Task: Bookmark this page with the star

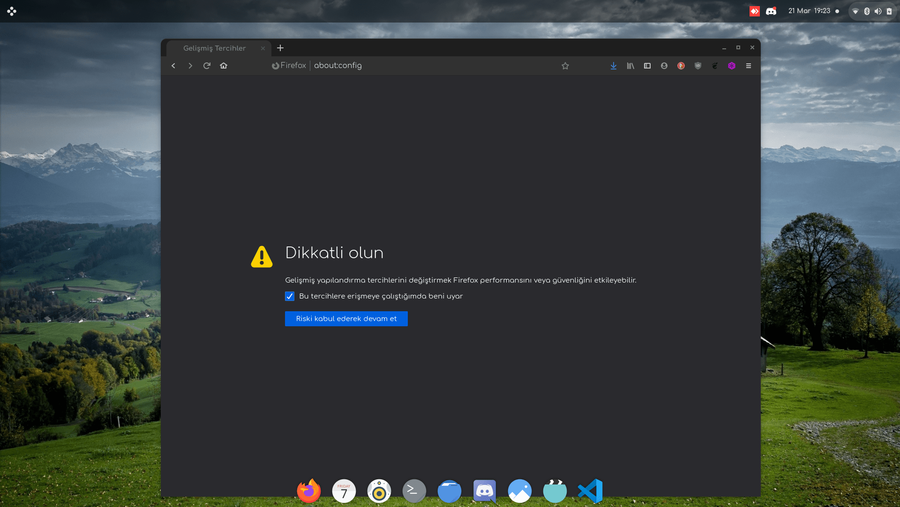Action: click(x=565, y=65)
